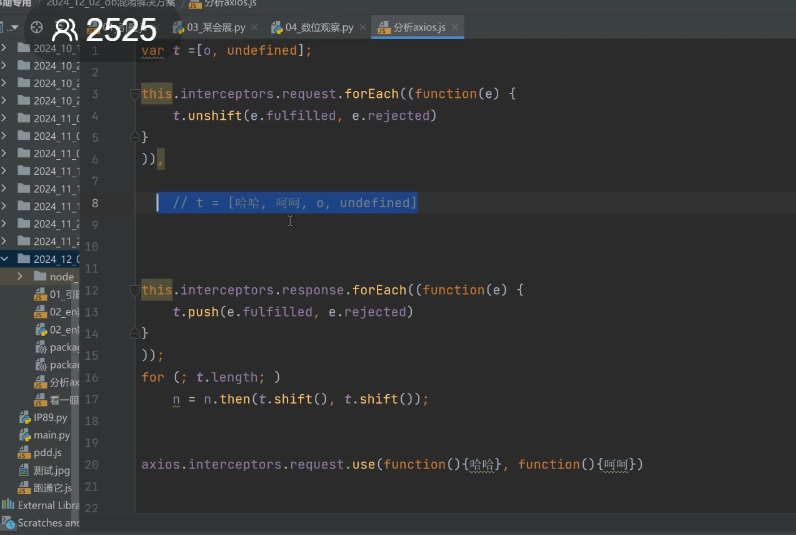Click the JS icon of 分析ax file
The image size is (796, 535).
pos(40,382)
